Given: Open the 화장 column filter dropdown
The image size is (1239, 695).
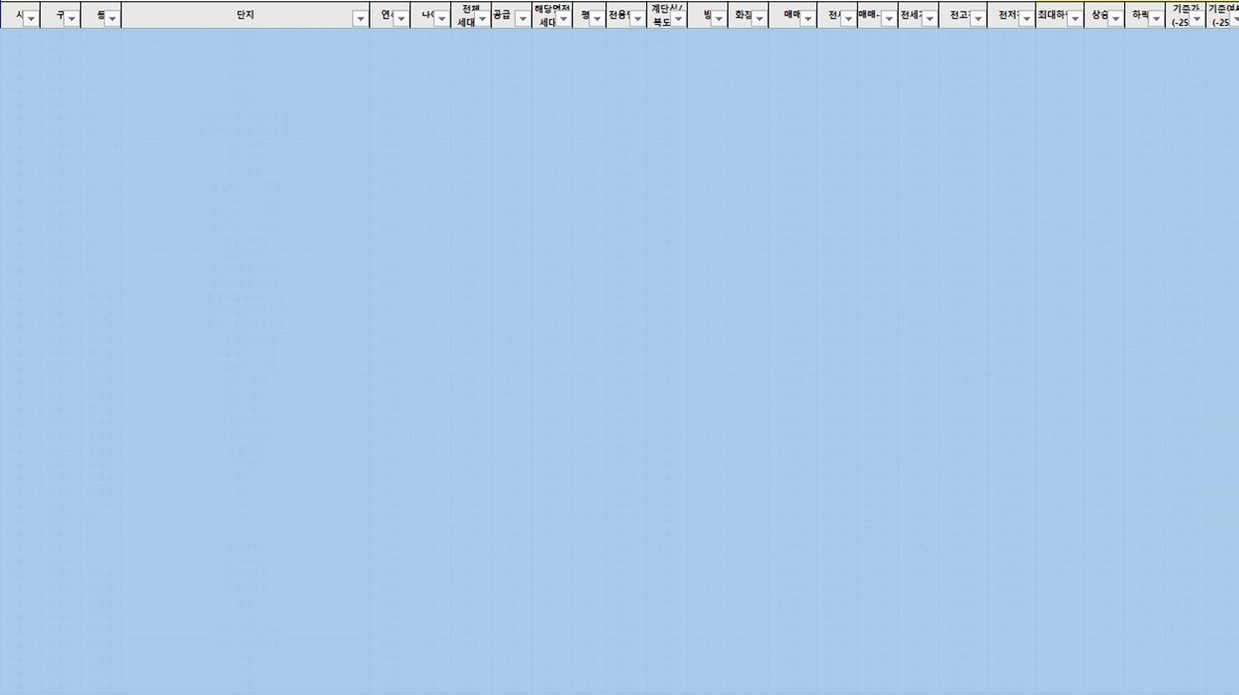Looking at the screenshot, I should [759, 19].
